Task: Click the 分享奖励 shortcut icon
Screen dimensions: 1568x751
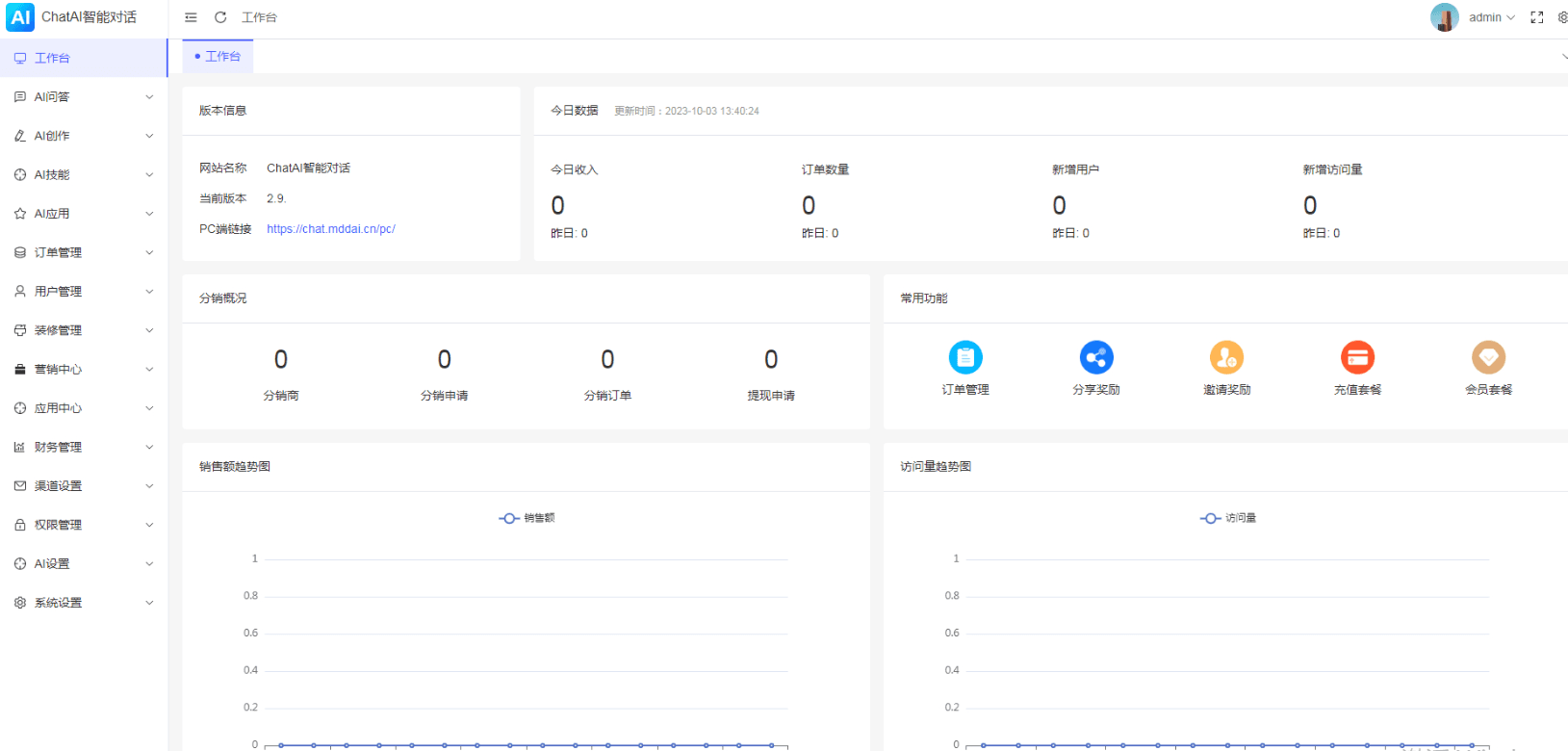Action: [1096, 357]
